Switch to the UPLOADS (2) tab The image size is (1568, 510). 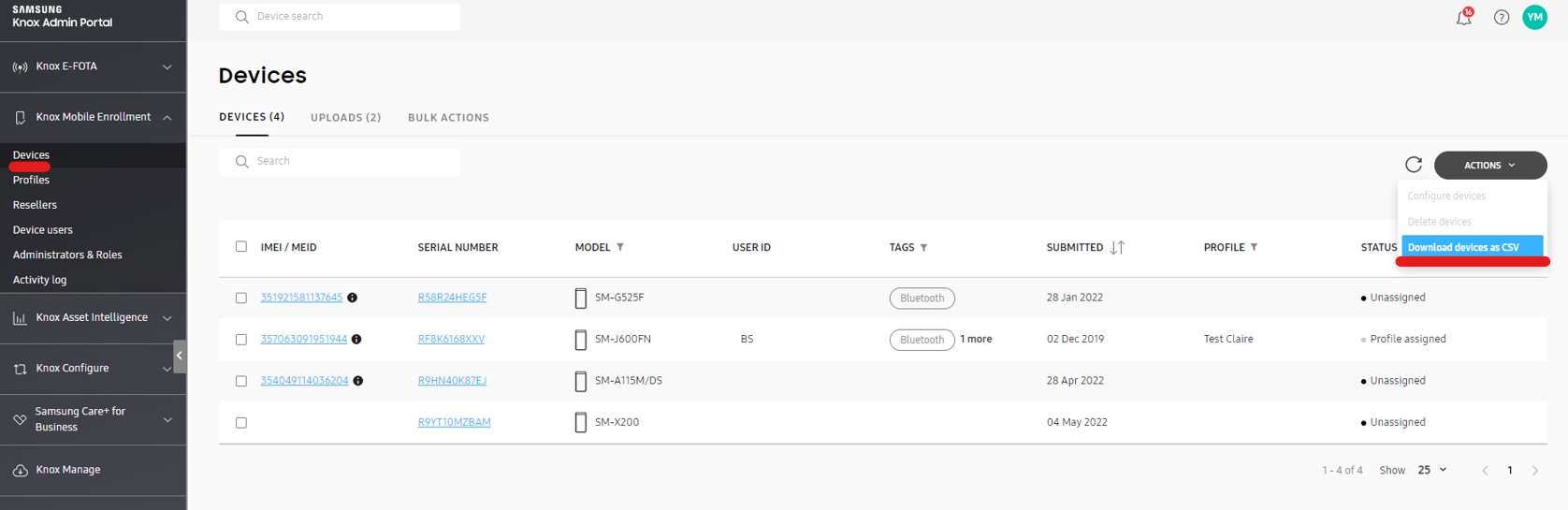pyautogui.click(x=345, y=118)
